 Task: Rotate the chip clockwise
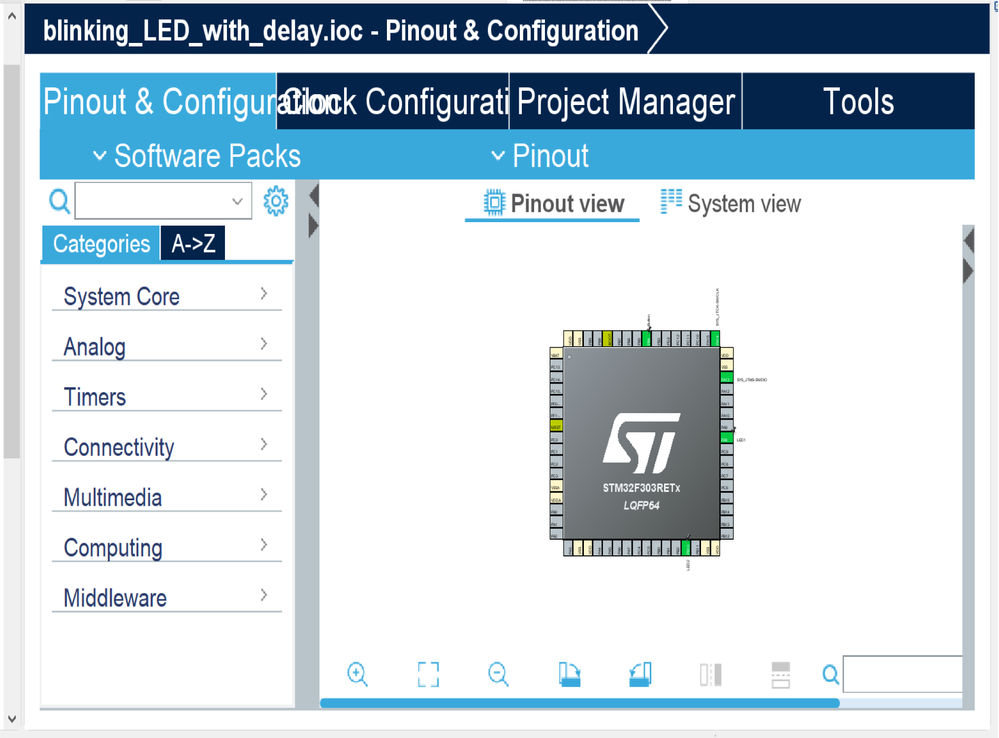pos(569,674)
